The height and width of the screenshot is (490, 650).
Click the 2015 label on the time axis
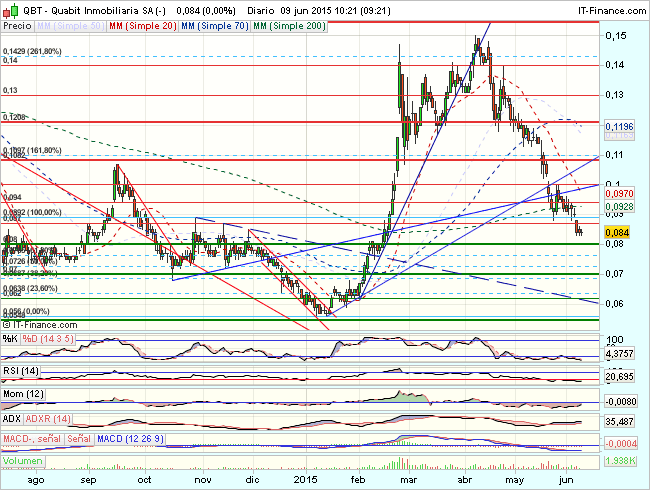[305, 480]
